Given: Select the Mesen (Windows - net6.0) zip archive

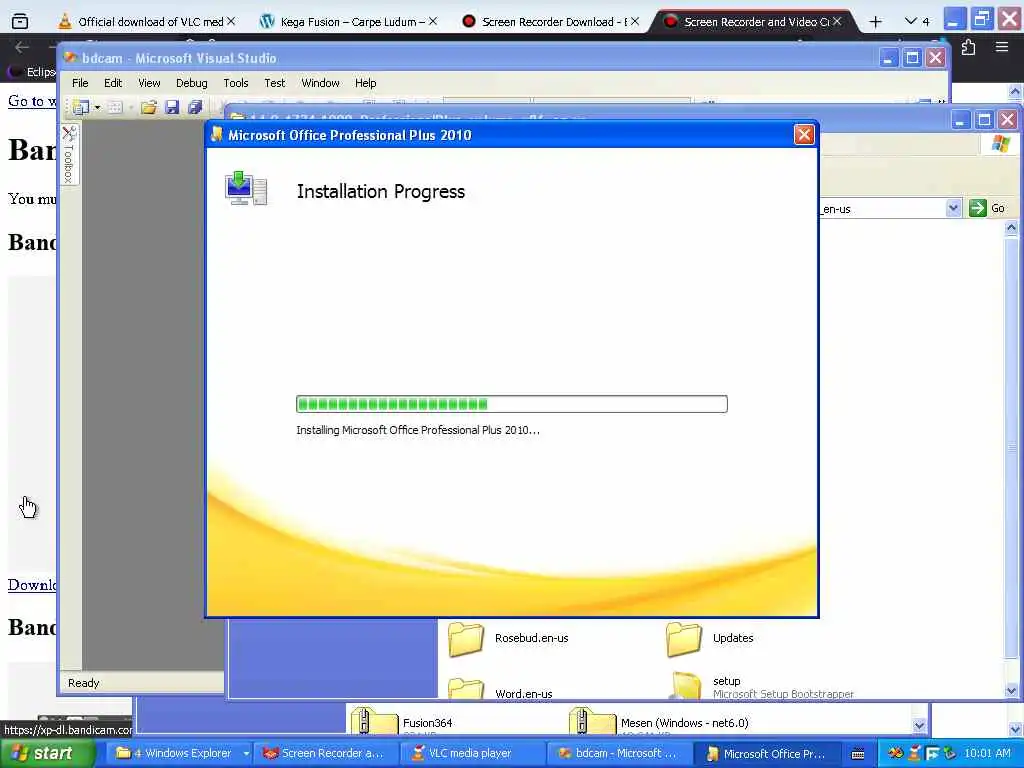Looking at the screenshot, I should point(659,722).
